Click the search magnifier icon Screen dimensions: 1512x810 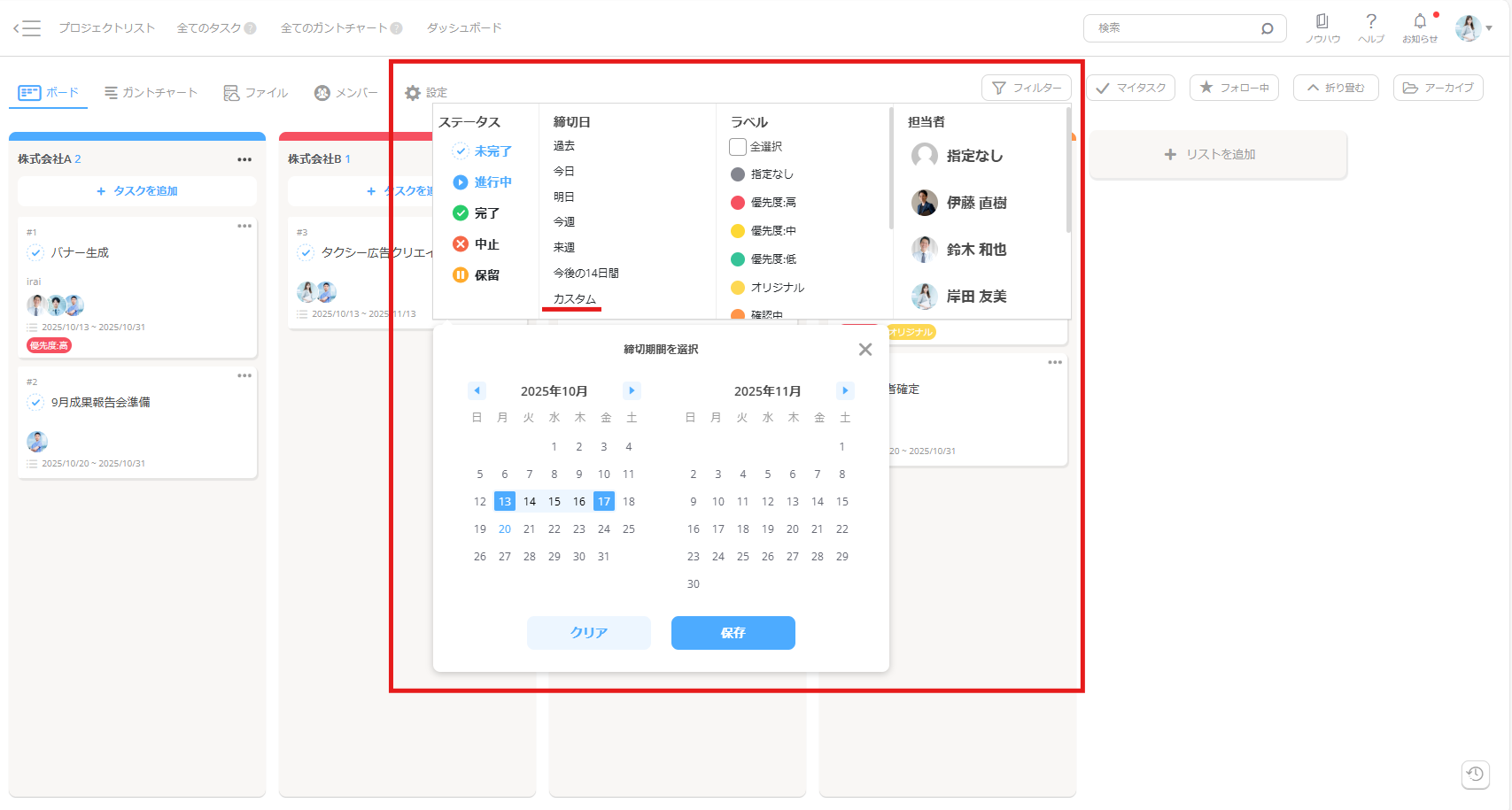tap(1268, 28)
